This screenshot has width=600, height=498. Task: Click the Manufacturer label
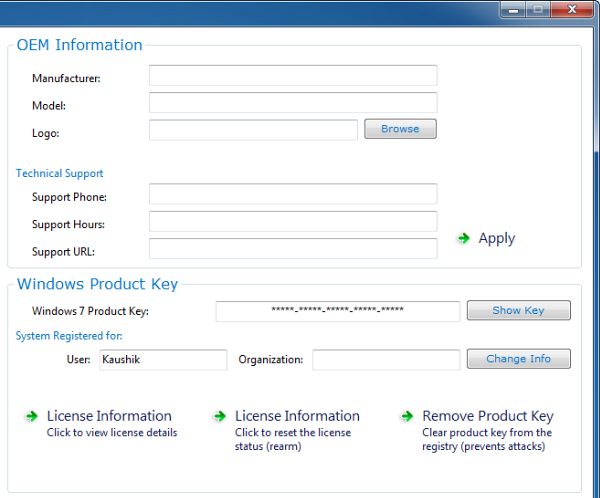(66, 78)
